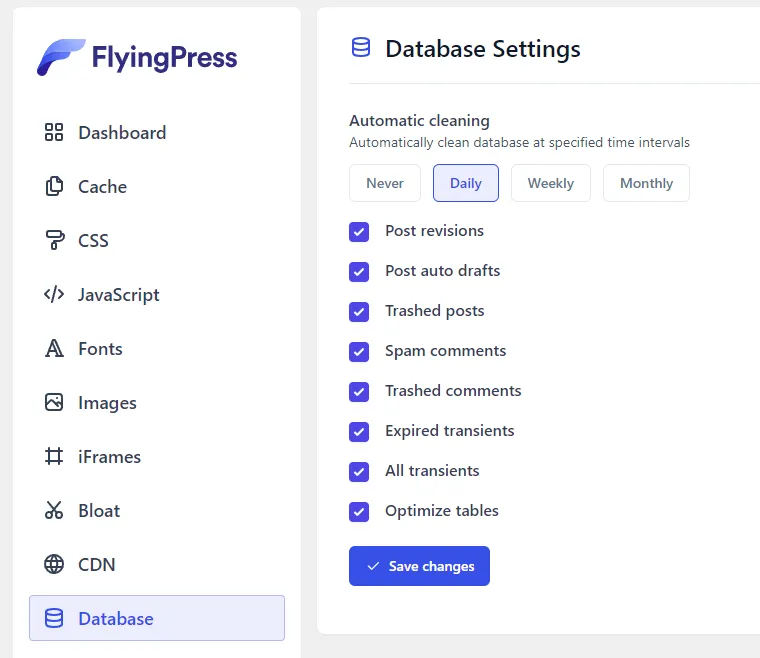Image resolution: width=760 pixels, height=658 pixels.
Task: Set automatic cleaning to Never
Action: (x=385, y=183)
